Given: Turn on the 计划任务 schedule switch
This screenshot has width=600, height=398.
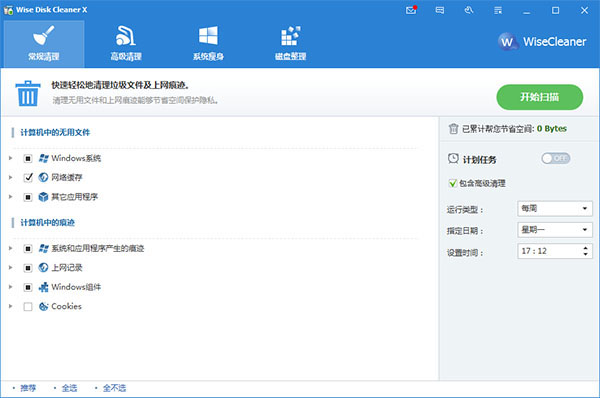Looking at the screenshot, I should [556, 158].
